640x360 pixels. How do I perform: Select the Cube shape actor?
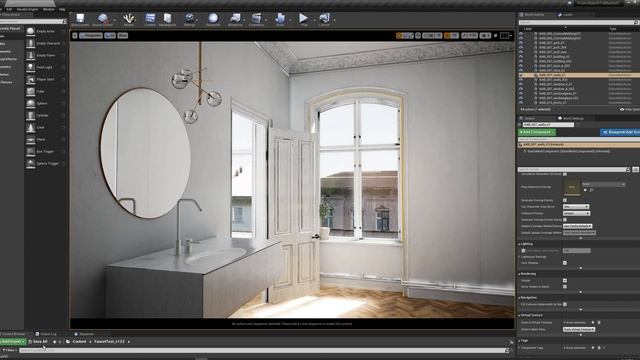click(46, 91)
